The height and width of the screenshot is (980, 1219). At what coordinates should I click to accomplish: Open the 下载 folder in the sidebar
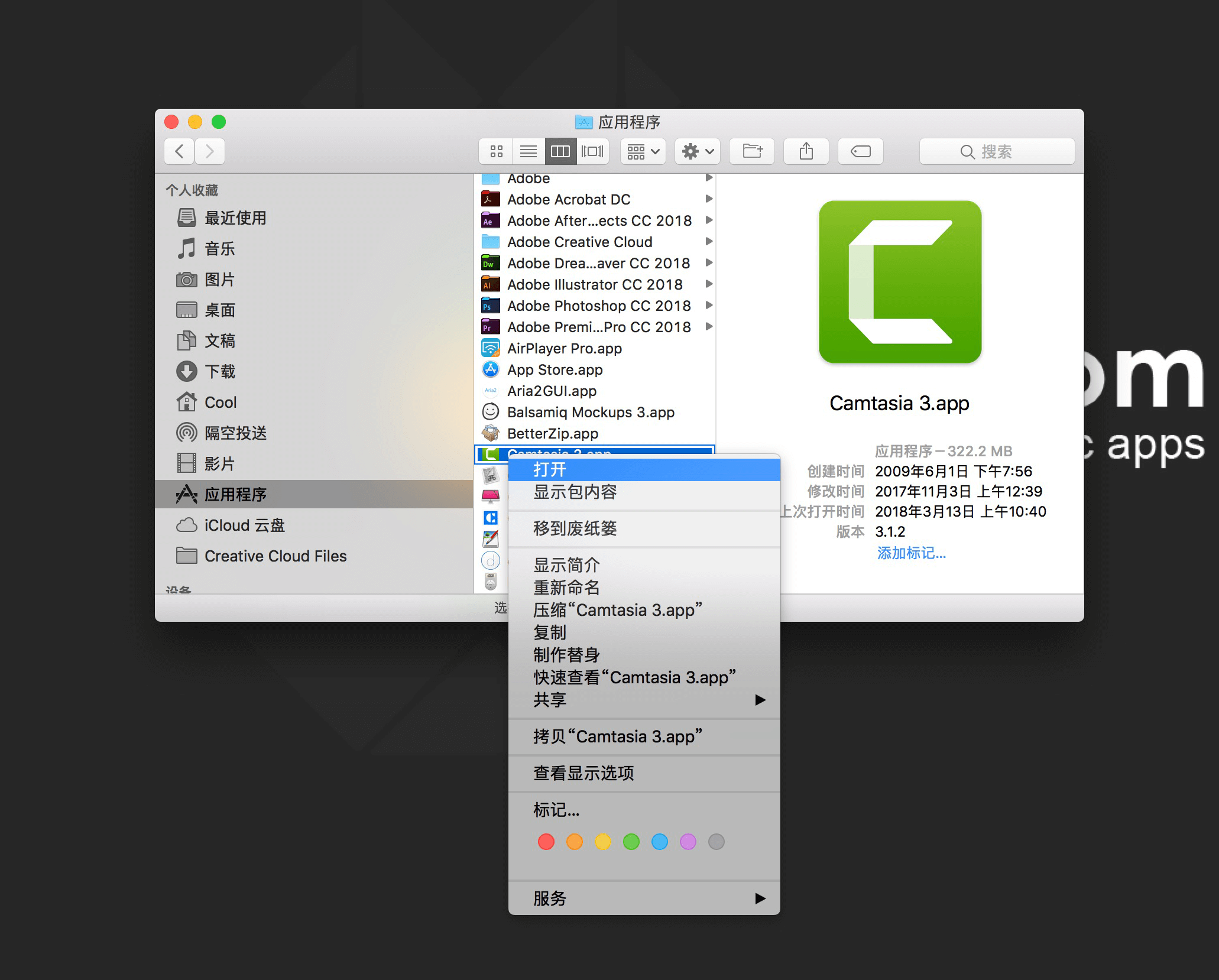(x=220, y=372)
